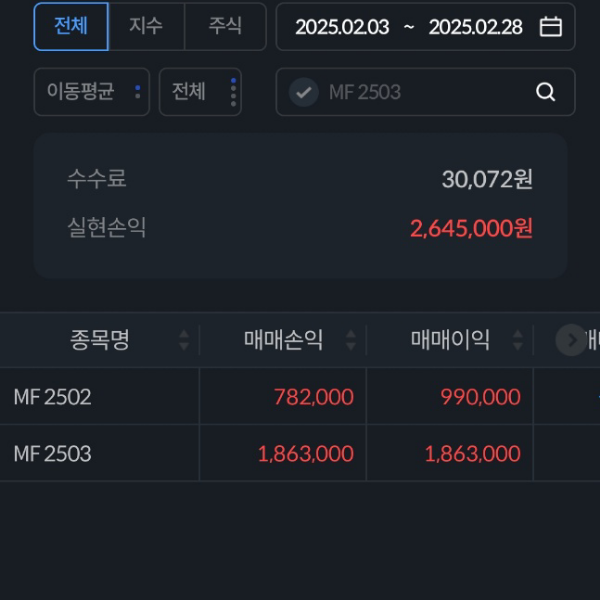Select the 전체 tab
The width and height of the screenshot is (600, 600).
(71, 27)
